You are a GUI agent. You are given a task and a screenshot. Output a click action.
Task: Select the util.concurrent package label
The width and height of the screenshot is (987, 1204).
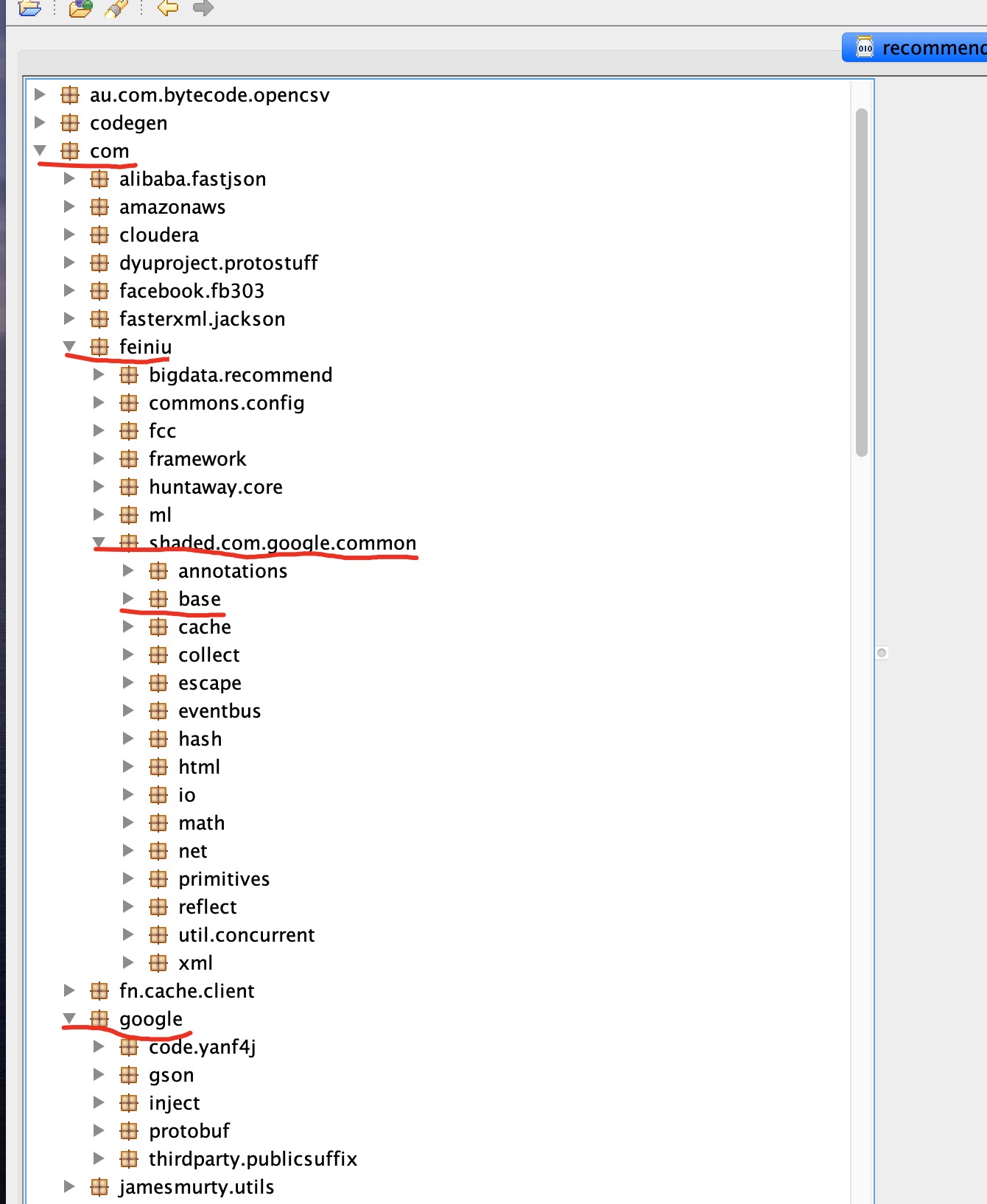click(247, 935)
